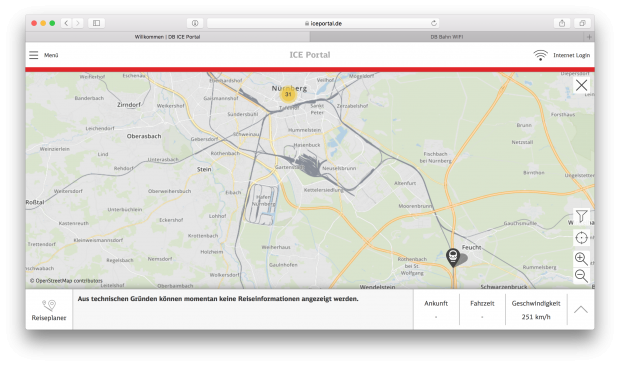Viewport: 620px width, 366px height.
Task: Click the technical error message text
Action: (x=218, y=299)
